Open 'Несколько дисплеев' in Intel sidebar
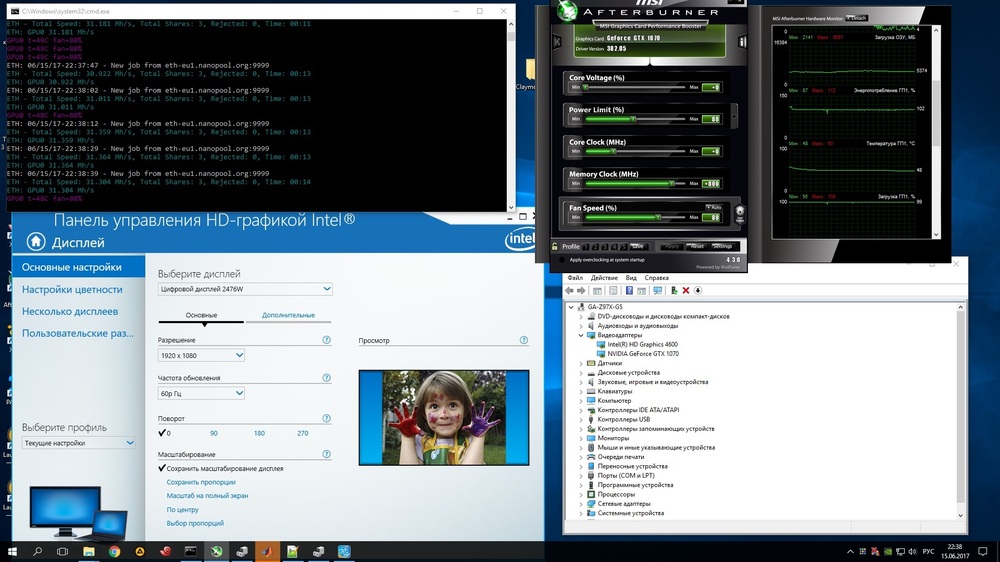This screenshot has height=562, width=1000. pyautogui.click(x=70, y=311)
